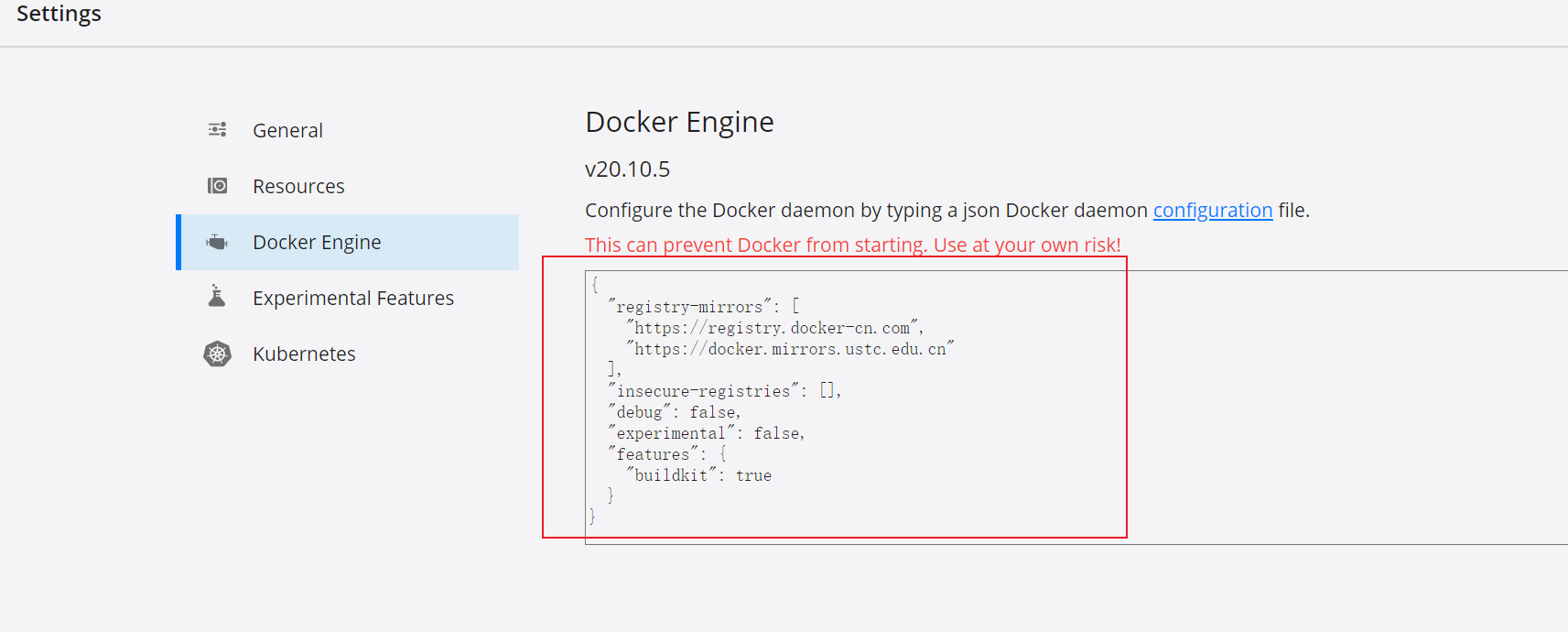Place cursor on the registry-mirrors line
Image resolution: width=1568 pixels, height=632 pixels.
(x=689, y=307)
